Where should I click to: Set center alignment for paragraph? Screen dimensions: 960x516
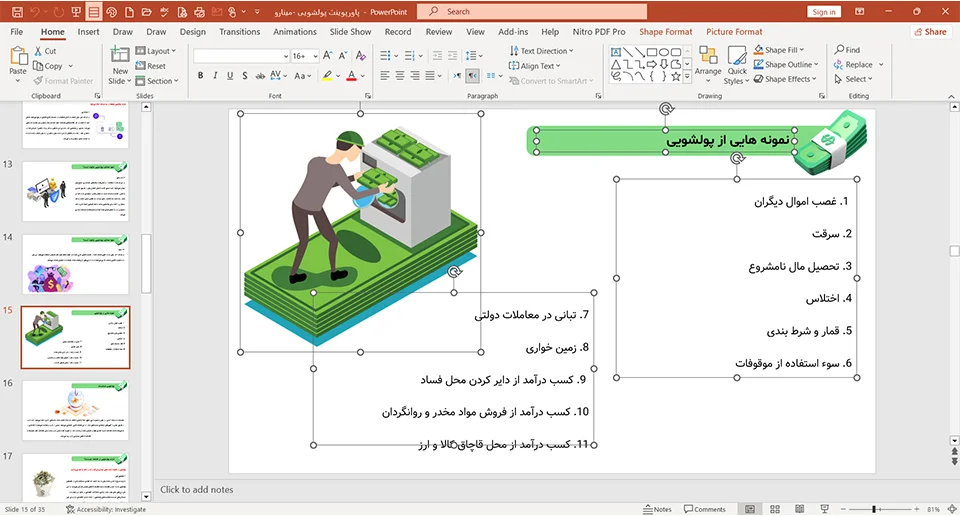399,76
